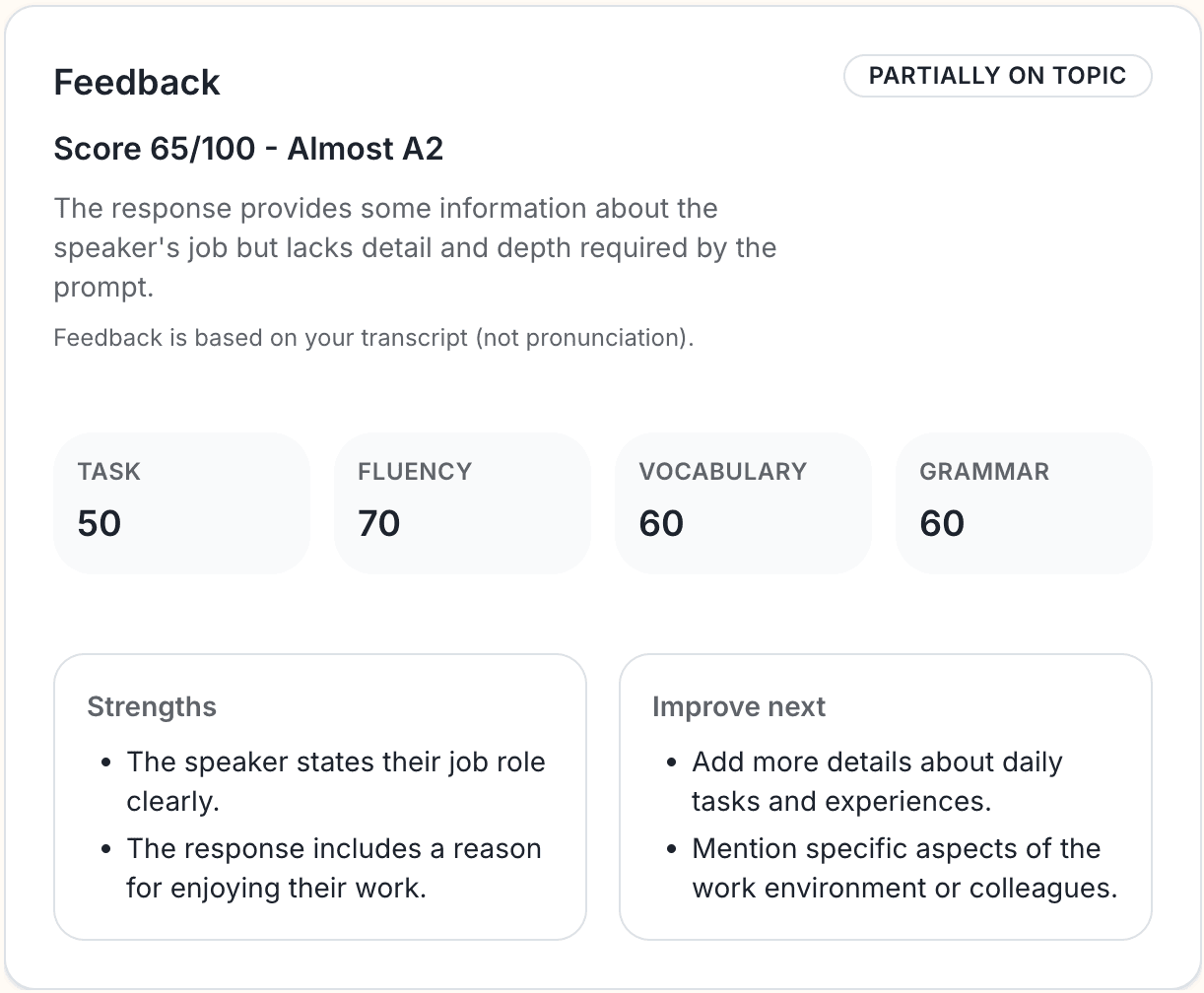Click the bullet before 'Add more details'
The image size is (1204, 993).
tap(672, 763)
